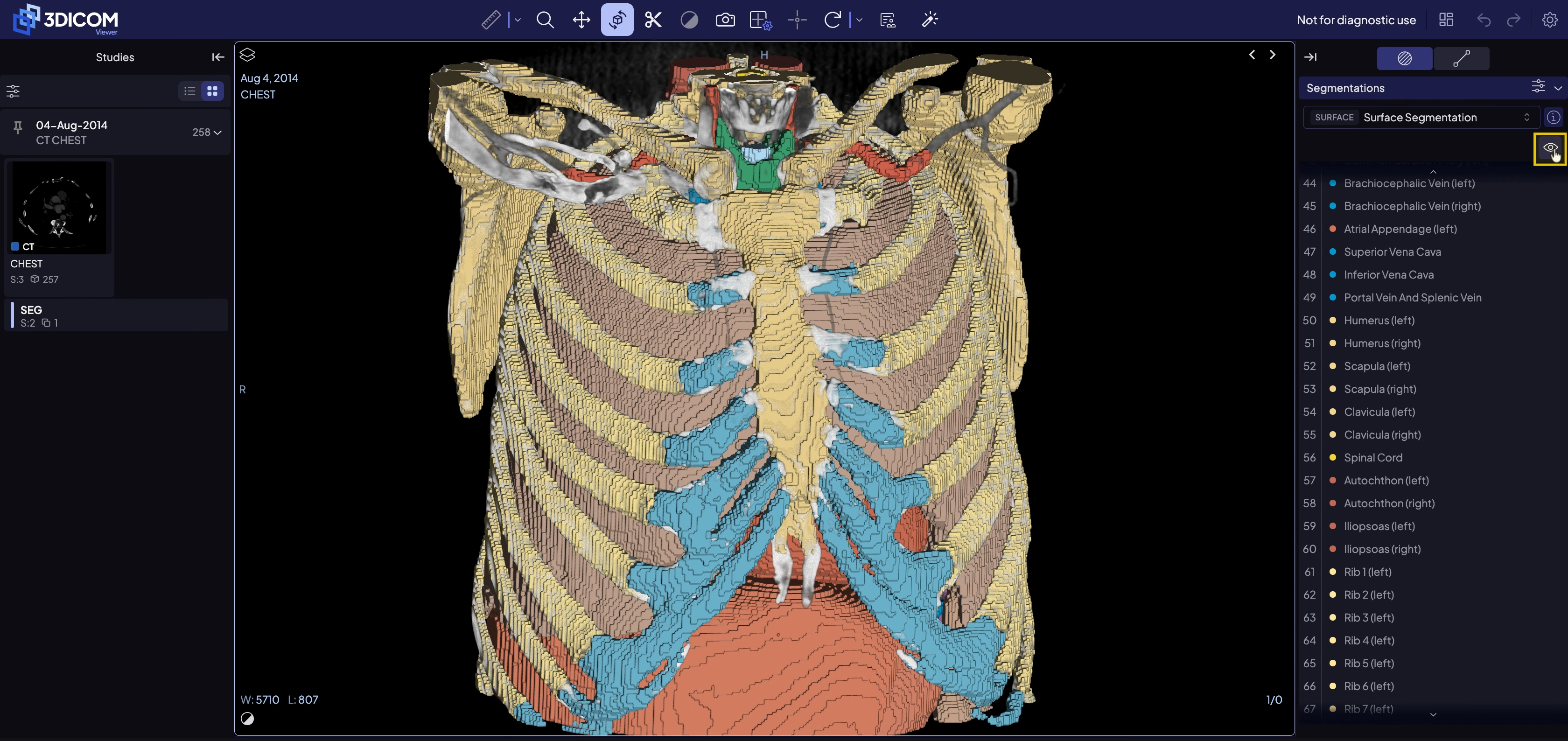Viewport: 1568px width, 741px height.
Task: Collapse the Studies panel
Action: (x=218, y=57)
